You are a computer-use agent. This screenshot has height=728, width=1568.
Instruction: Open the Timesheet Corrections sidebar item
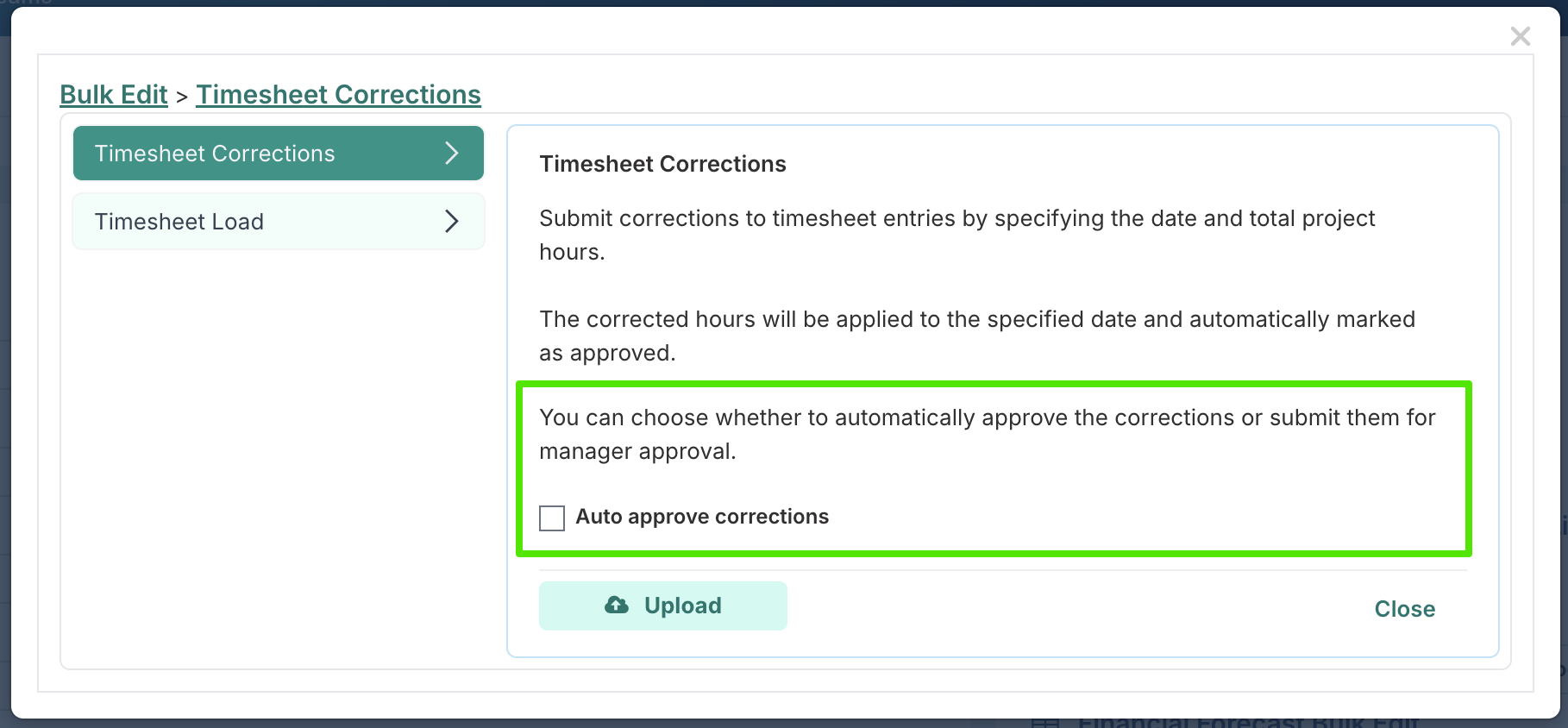[278, 153]
